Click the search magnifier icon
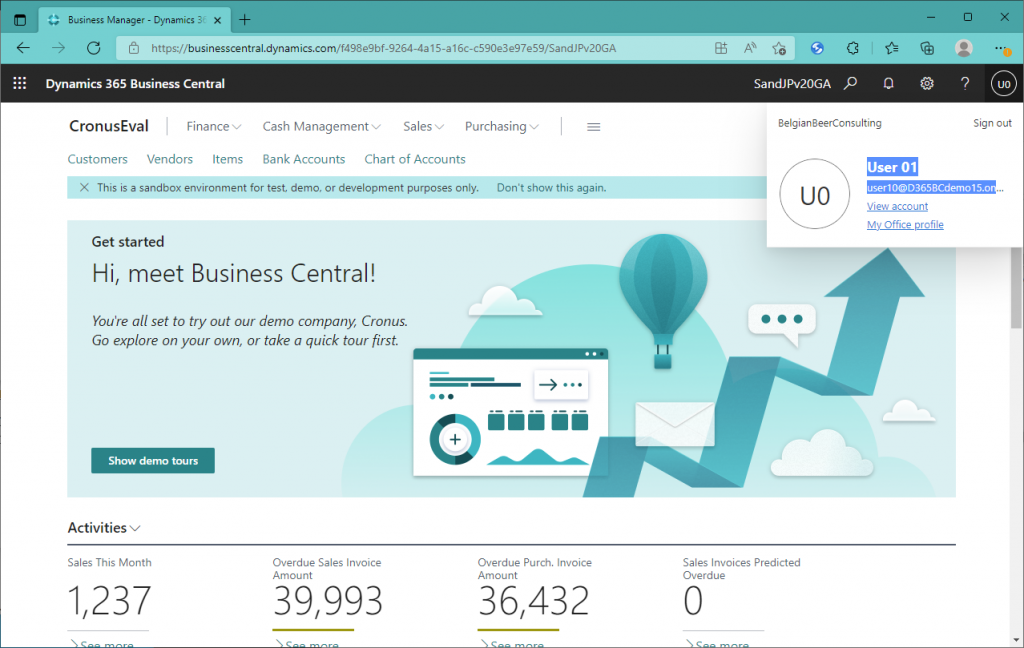This screenshot has height=648, width=1024. tap(850, 84)
